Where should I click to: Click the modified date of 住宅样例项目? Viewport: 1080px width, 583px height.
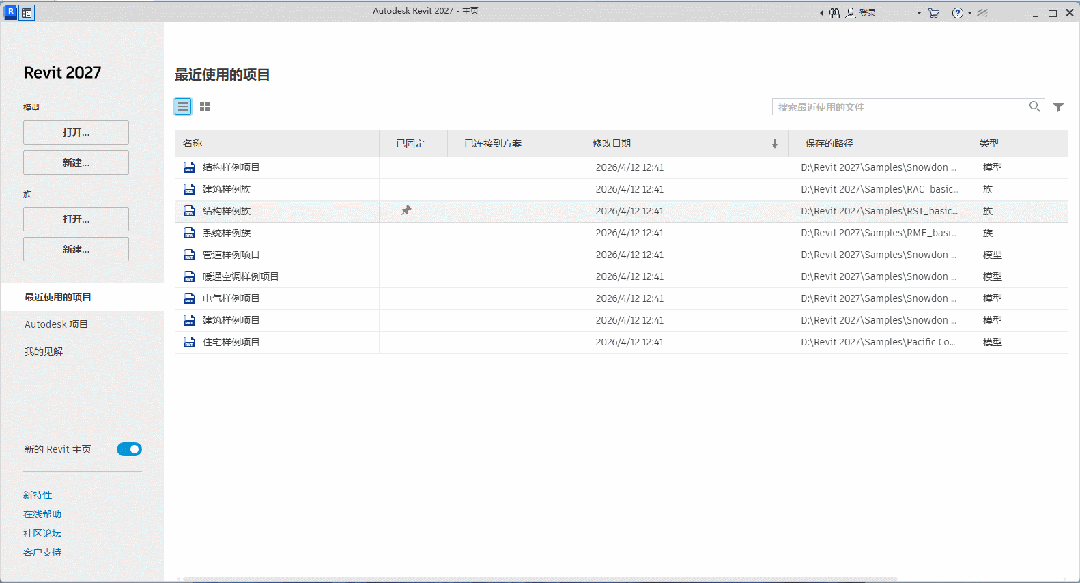pos(630,342)
